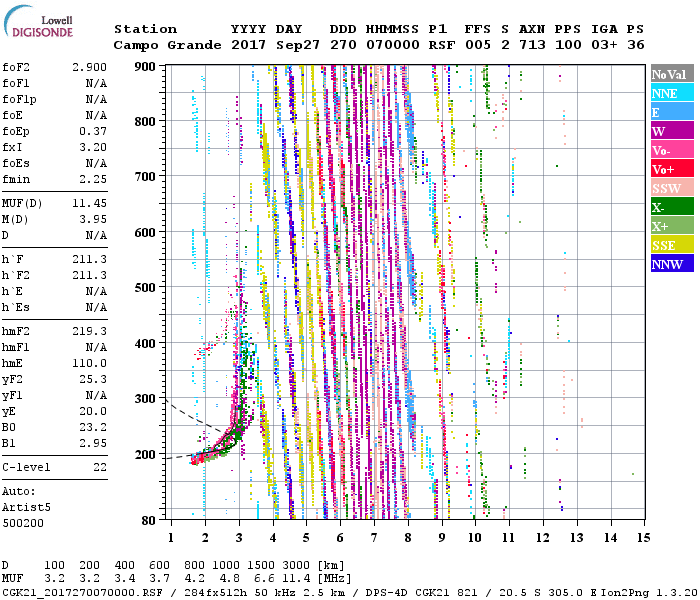700x600 pixels.
Task: Click the fmin value 2.25
Action: click(x=93, y=179)
